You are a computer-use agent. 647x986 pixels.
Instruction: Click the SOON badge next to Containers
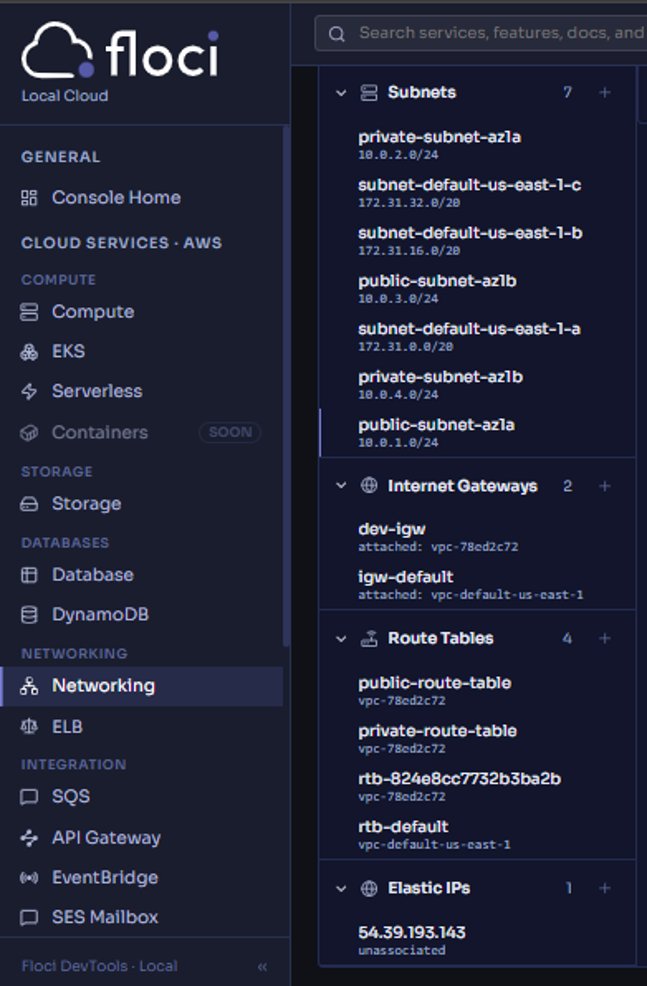(x=230, y=432)
